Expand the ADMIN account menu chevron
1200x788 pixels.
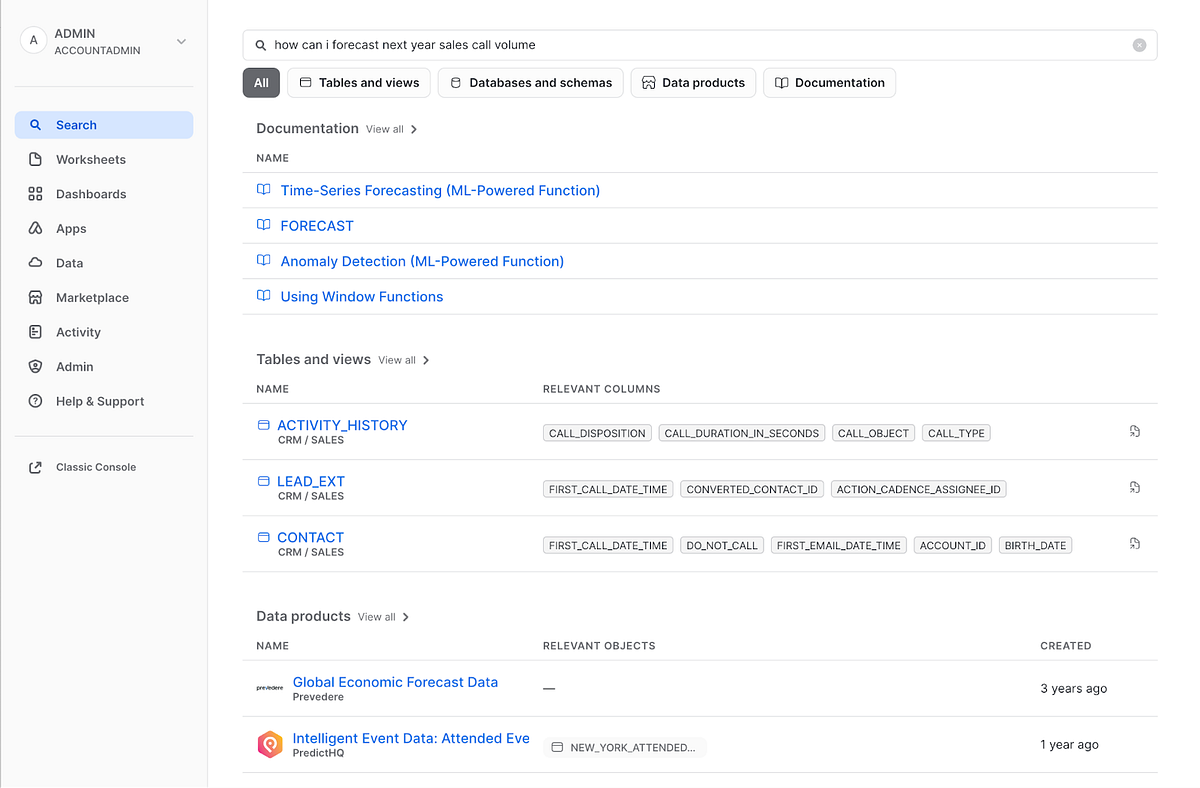(x=180, y=41)
